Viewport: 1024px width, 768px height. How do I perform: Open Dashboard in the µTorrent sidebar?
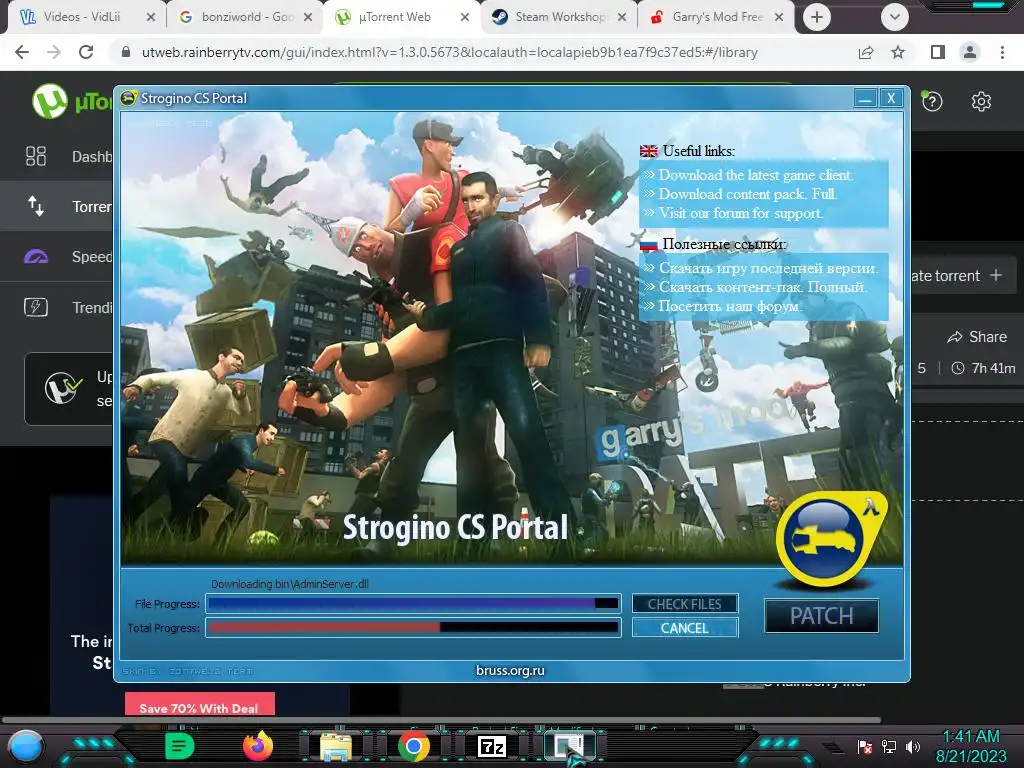(57, 157)
